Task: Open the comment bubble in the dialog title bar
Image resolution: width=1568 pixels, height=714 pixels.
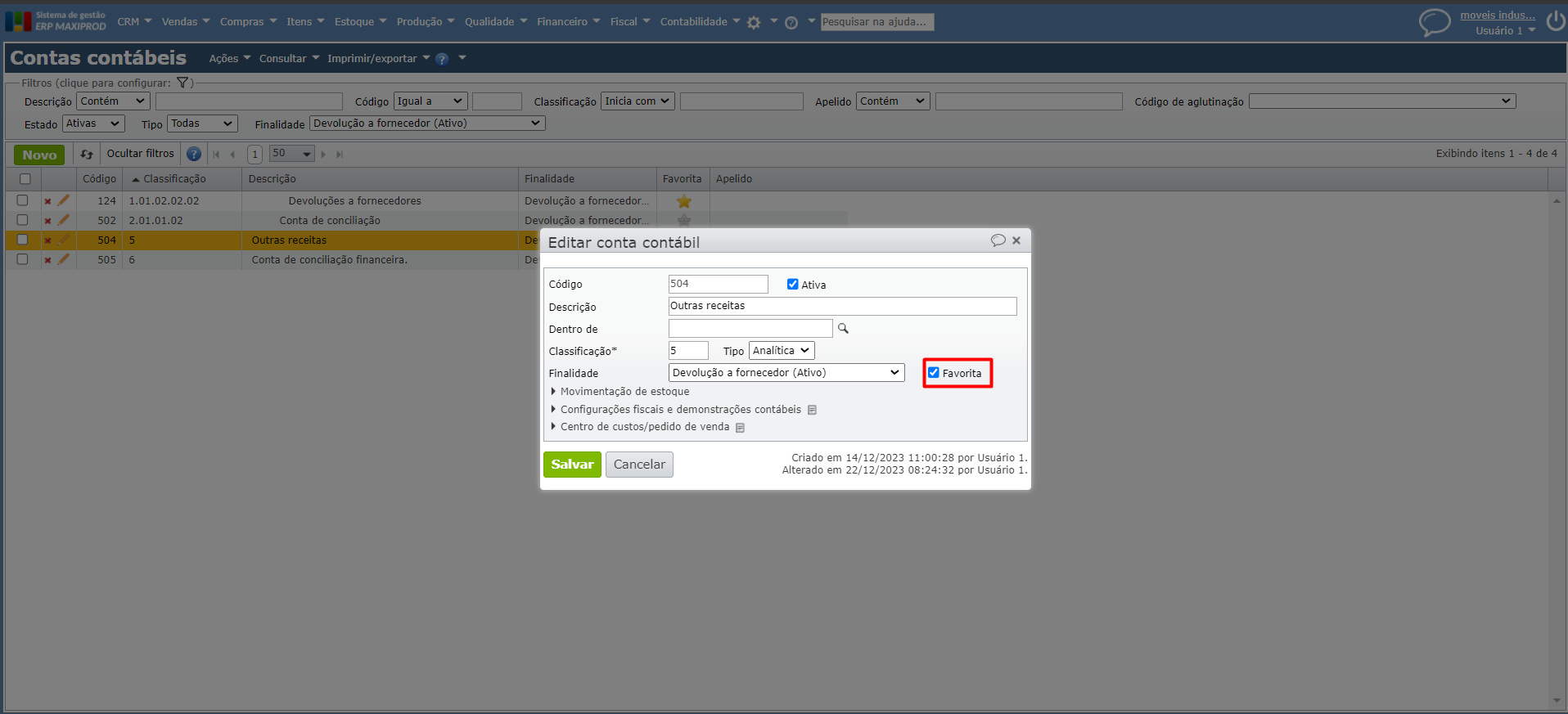Action: pos(998,240)
